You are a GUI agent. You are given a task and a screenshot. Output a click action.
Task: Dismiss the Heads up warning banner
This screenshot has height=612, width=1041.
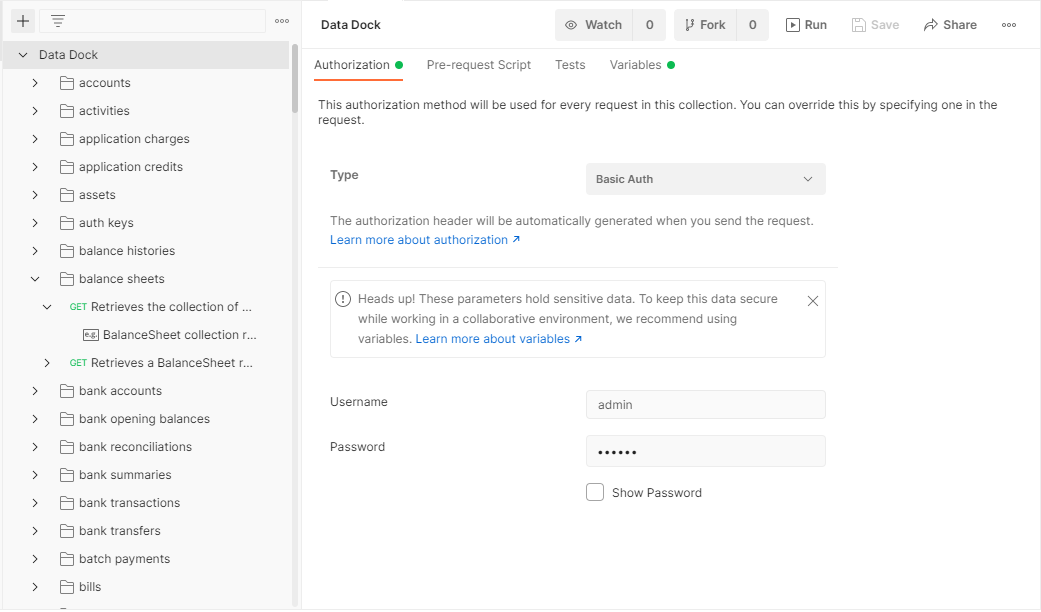tap(813, 301)
